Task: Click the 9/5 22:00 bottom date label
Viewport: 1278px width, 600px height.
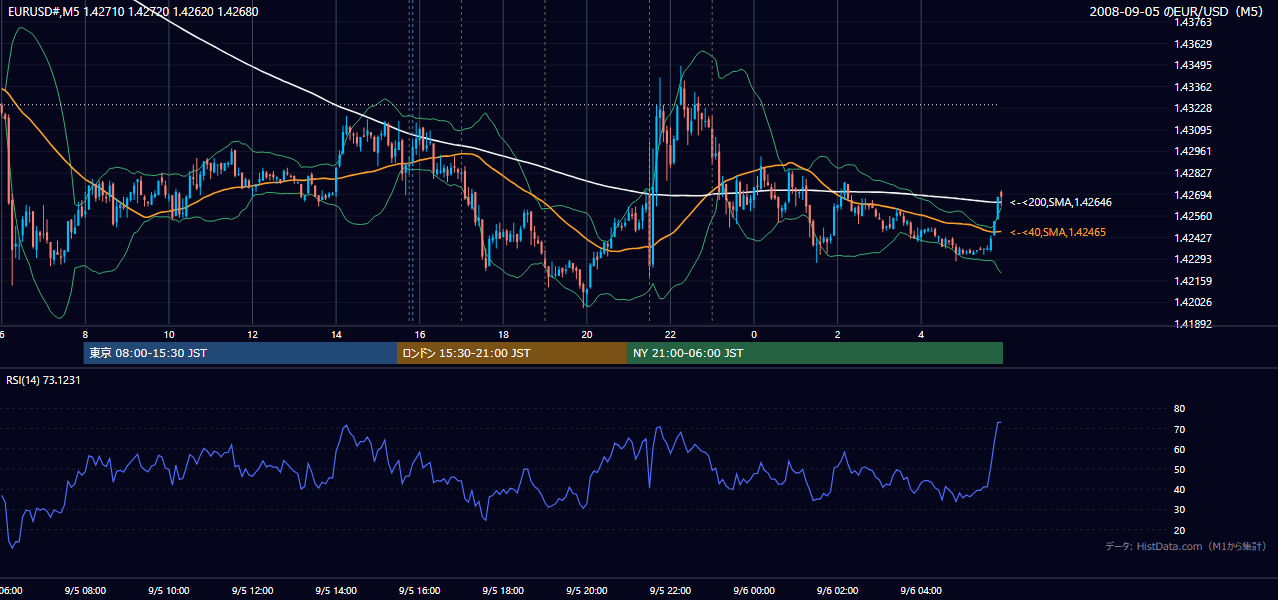Action: tap(670, 591)
